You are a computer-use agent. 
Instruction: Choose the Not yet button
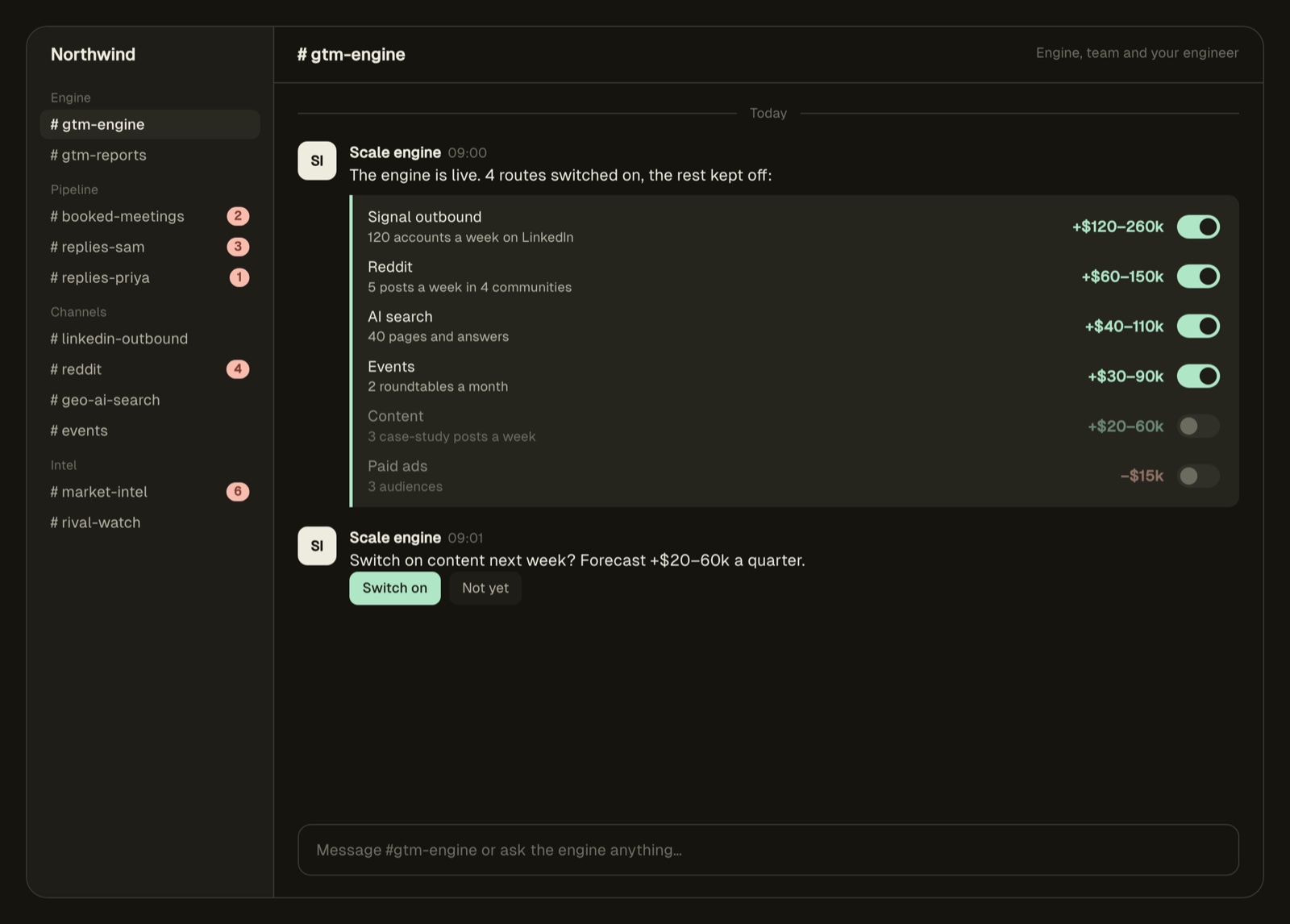point(485,589)
